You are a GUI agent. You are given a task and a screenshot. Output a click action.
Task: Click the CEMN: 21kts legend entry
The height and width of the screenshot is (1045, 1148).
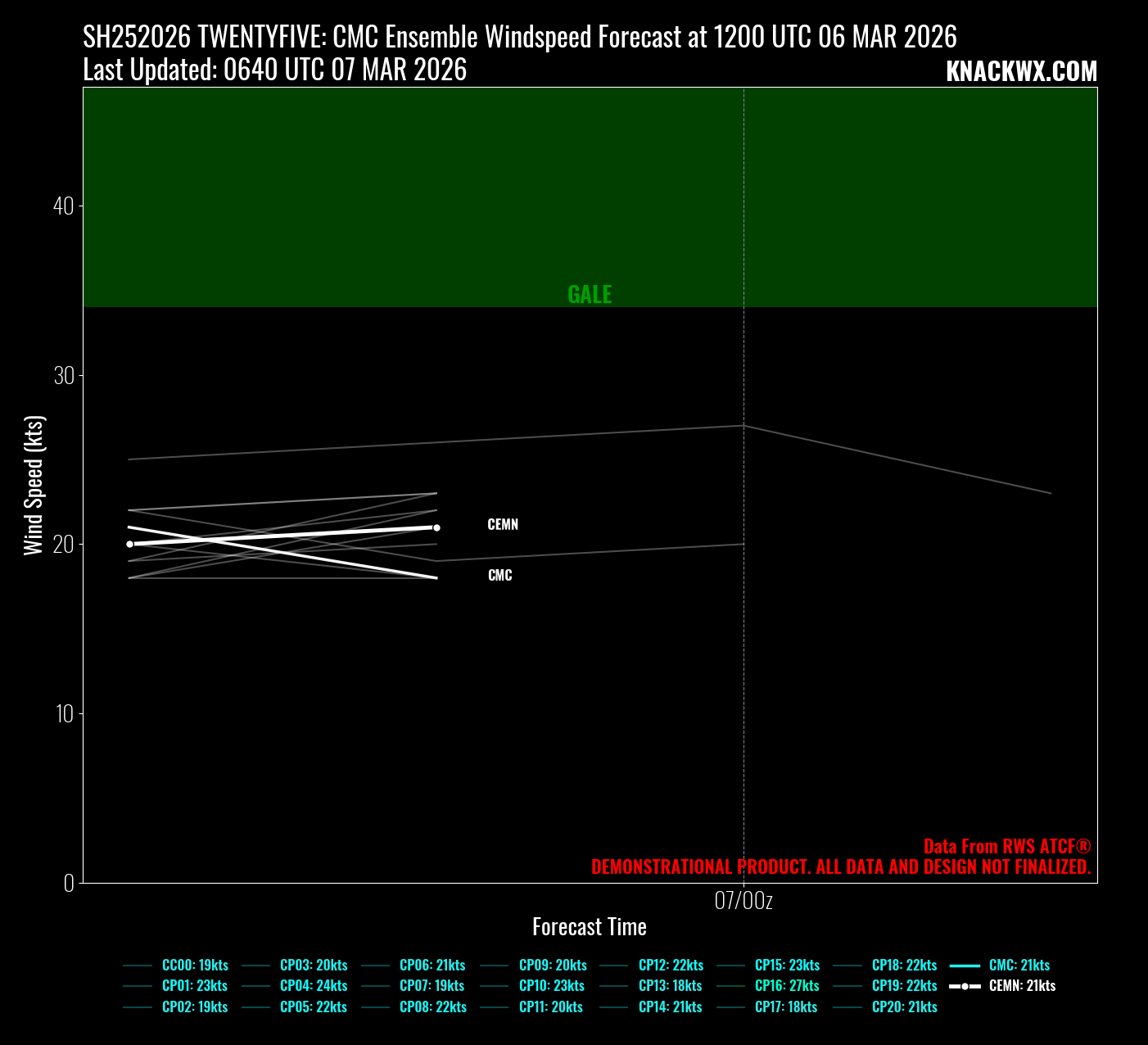pos(1022,985)
